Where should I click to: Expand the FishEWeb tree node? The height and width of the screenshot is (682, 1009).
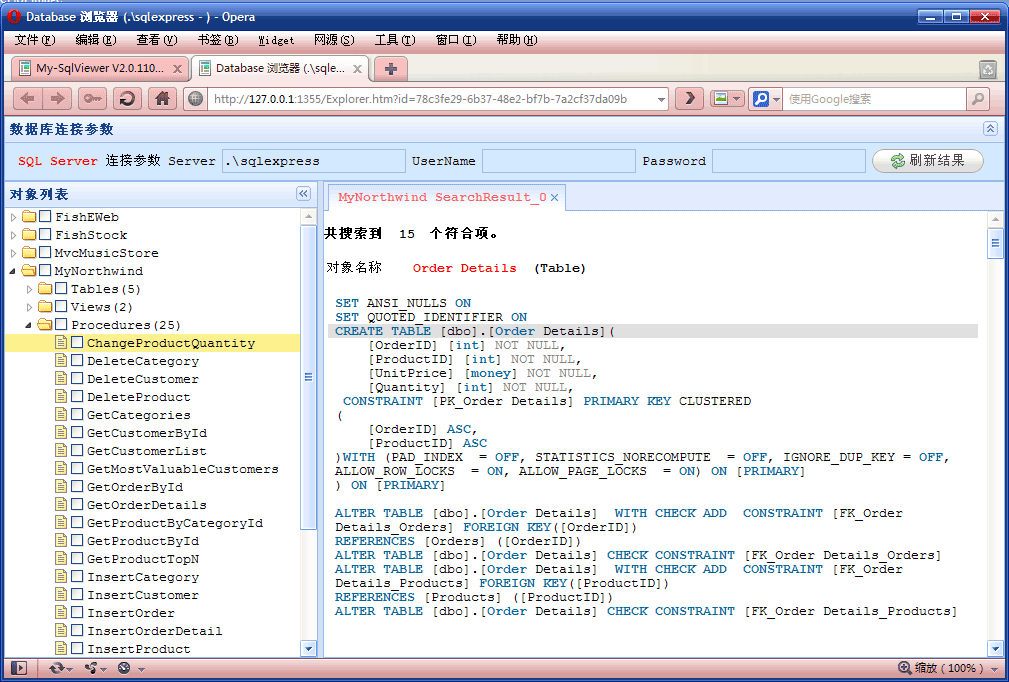(14, 217)
